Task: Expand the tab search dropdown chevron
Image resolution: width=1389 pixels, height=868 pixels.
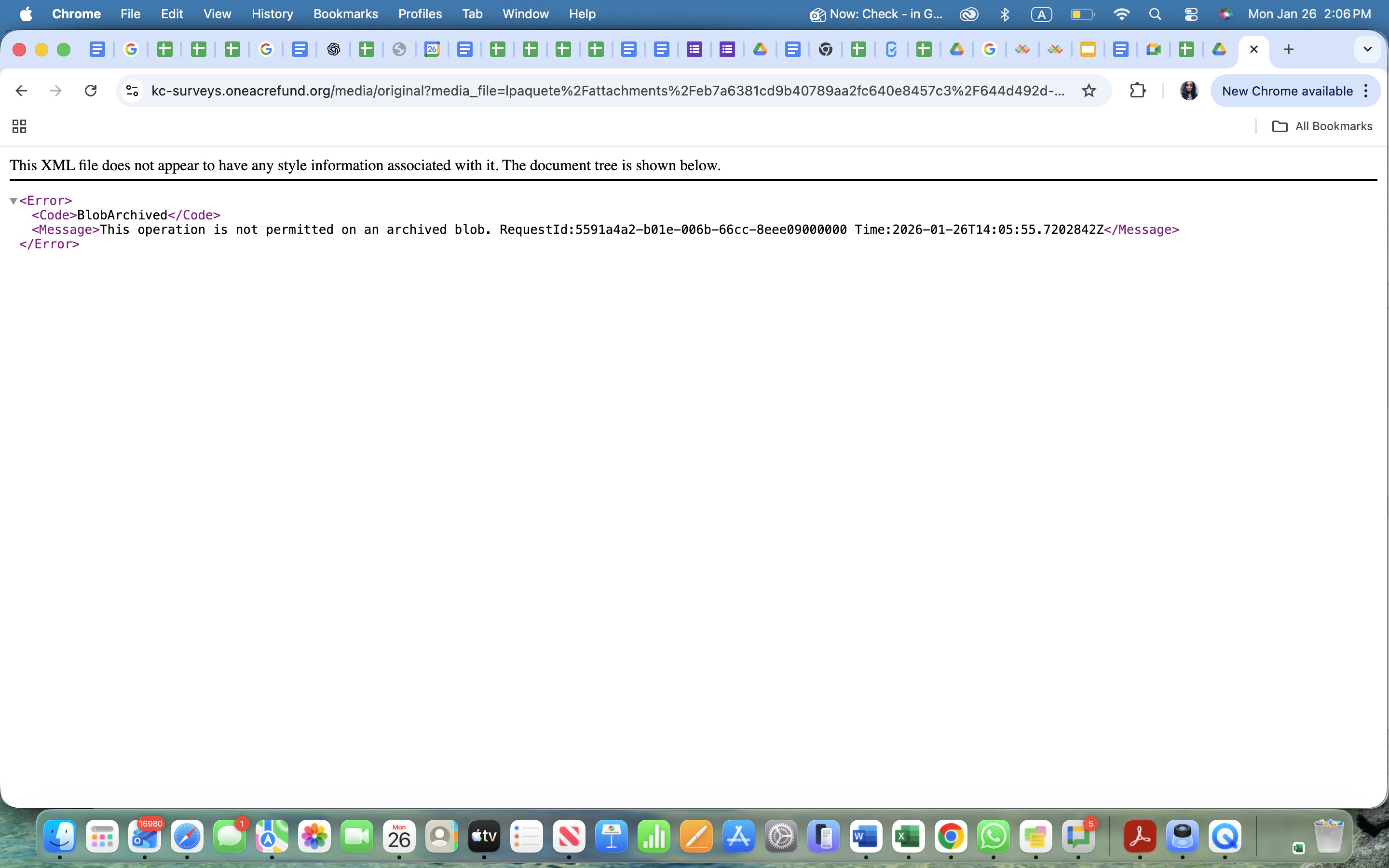Action: [x=1367, y=49]
